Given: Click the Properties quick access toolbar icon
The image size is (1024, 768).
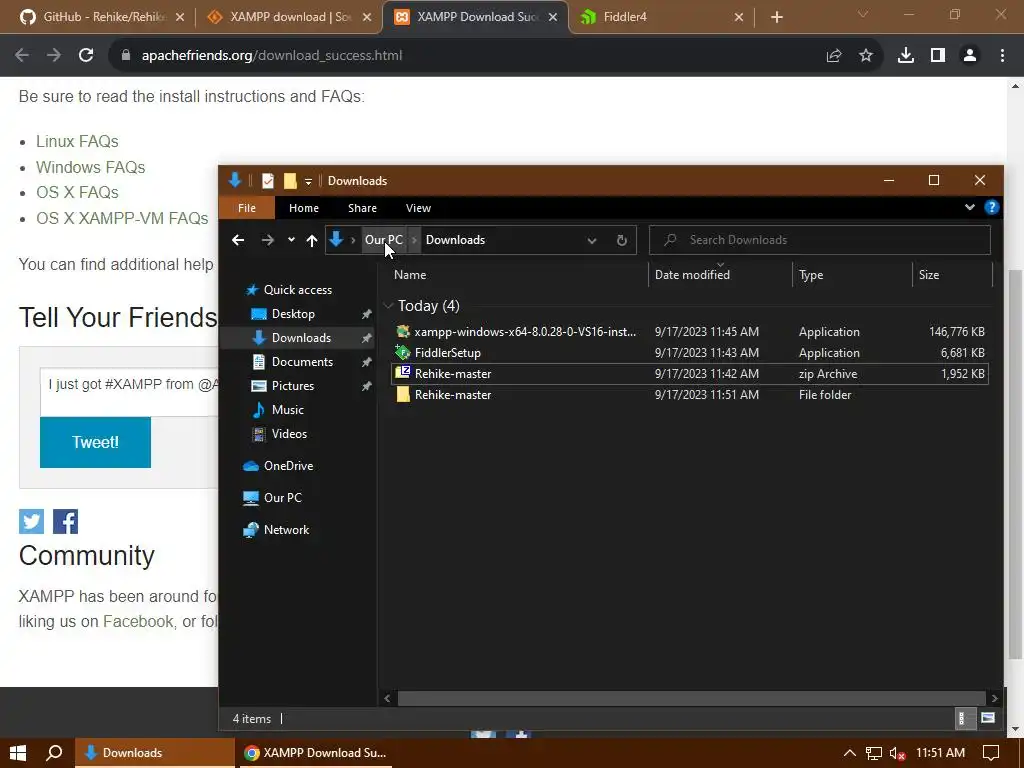Looking at the screenshot, I should click(x=268, y=181).
